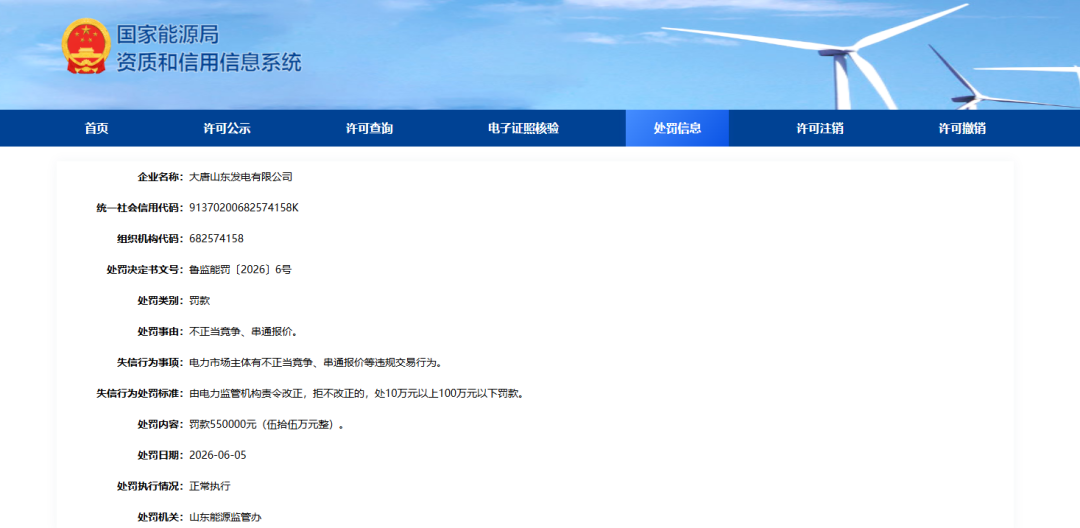This screenshot has width=1080, height=528.
Task: Select organization code 682574158
Action: click(216, 239)
